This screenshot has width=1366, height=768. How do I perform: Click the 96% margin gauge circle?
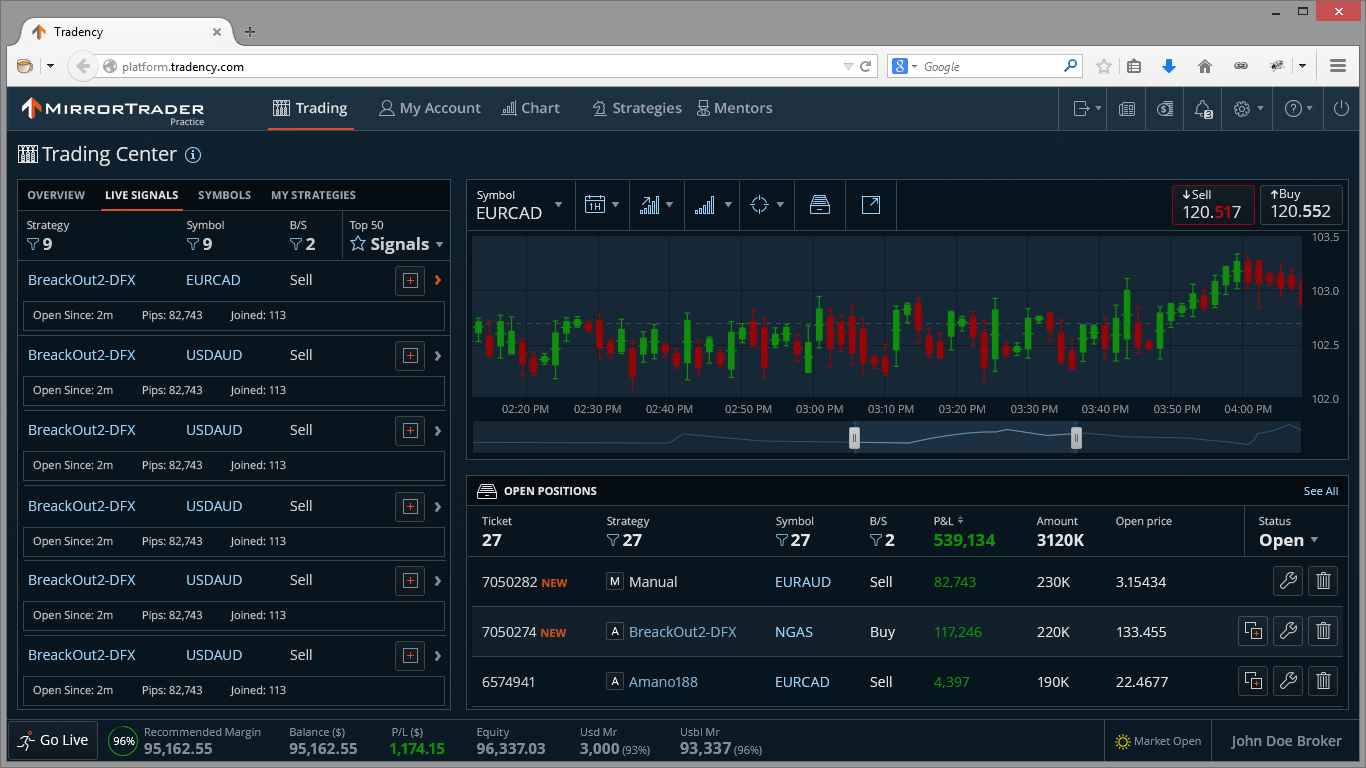pos(123,742)
